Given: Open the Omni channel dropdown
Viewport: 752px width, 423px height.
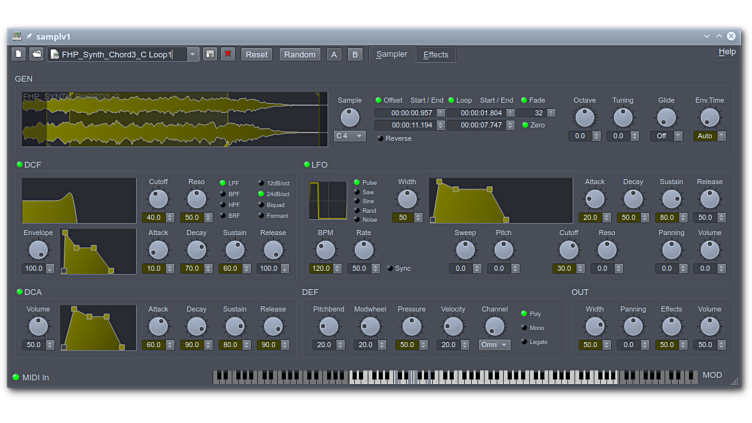Looking at the screenshot, I should click(494, 345).
